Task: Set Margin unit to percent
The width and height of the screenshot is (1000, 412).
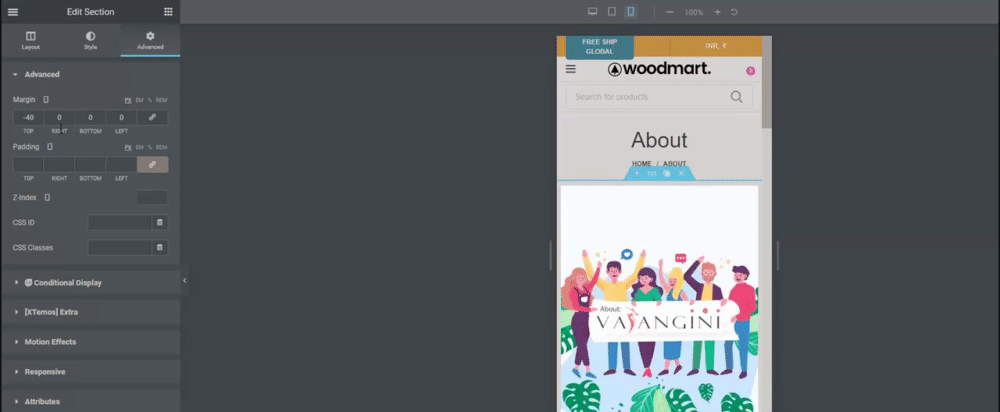Action: pos(150,100)
